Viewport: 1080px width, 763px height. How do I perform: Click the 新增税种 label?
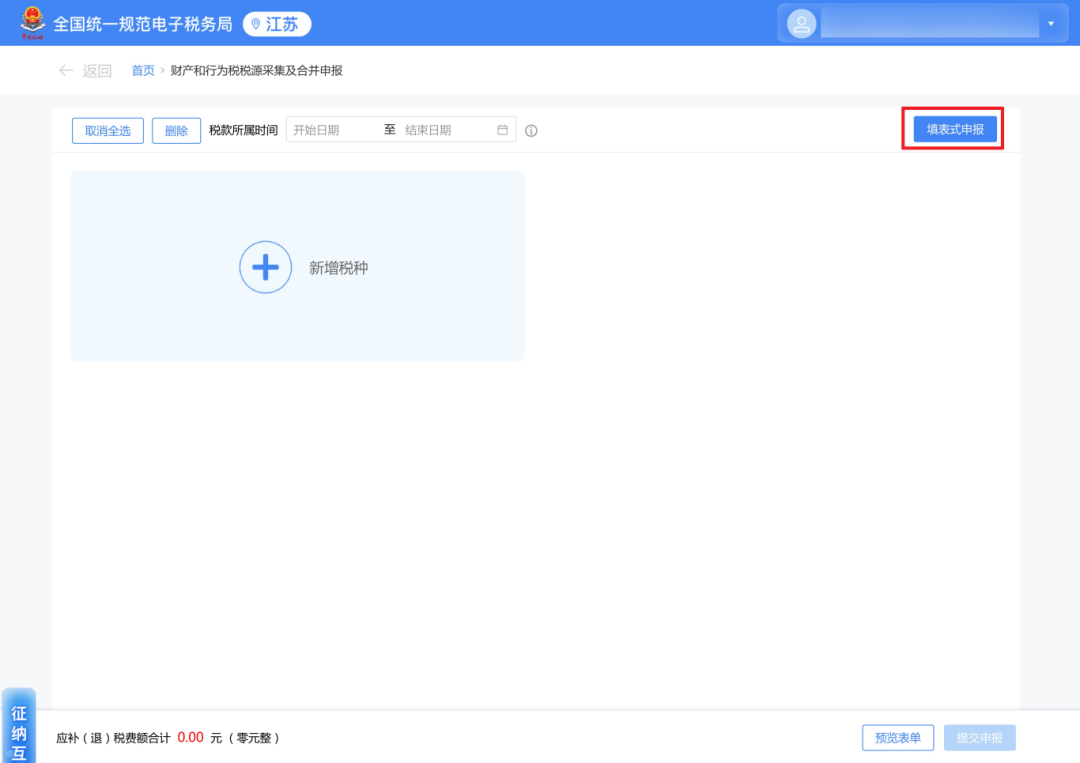click(338, 268)
